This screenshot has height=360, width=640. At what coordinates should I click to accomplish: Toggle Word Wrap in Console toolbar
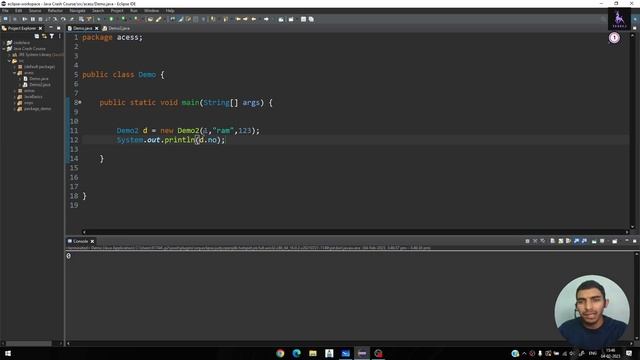click(x=568, y=241)
